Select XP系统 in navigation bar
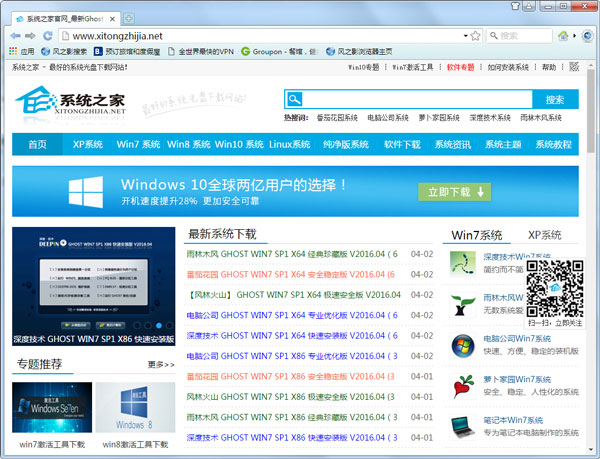Screen dimensions: 600x459 point(88,144)
